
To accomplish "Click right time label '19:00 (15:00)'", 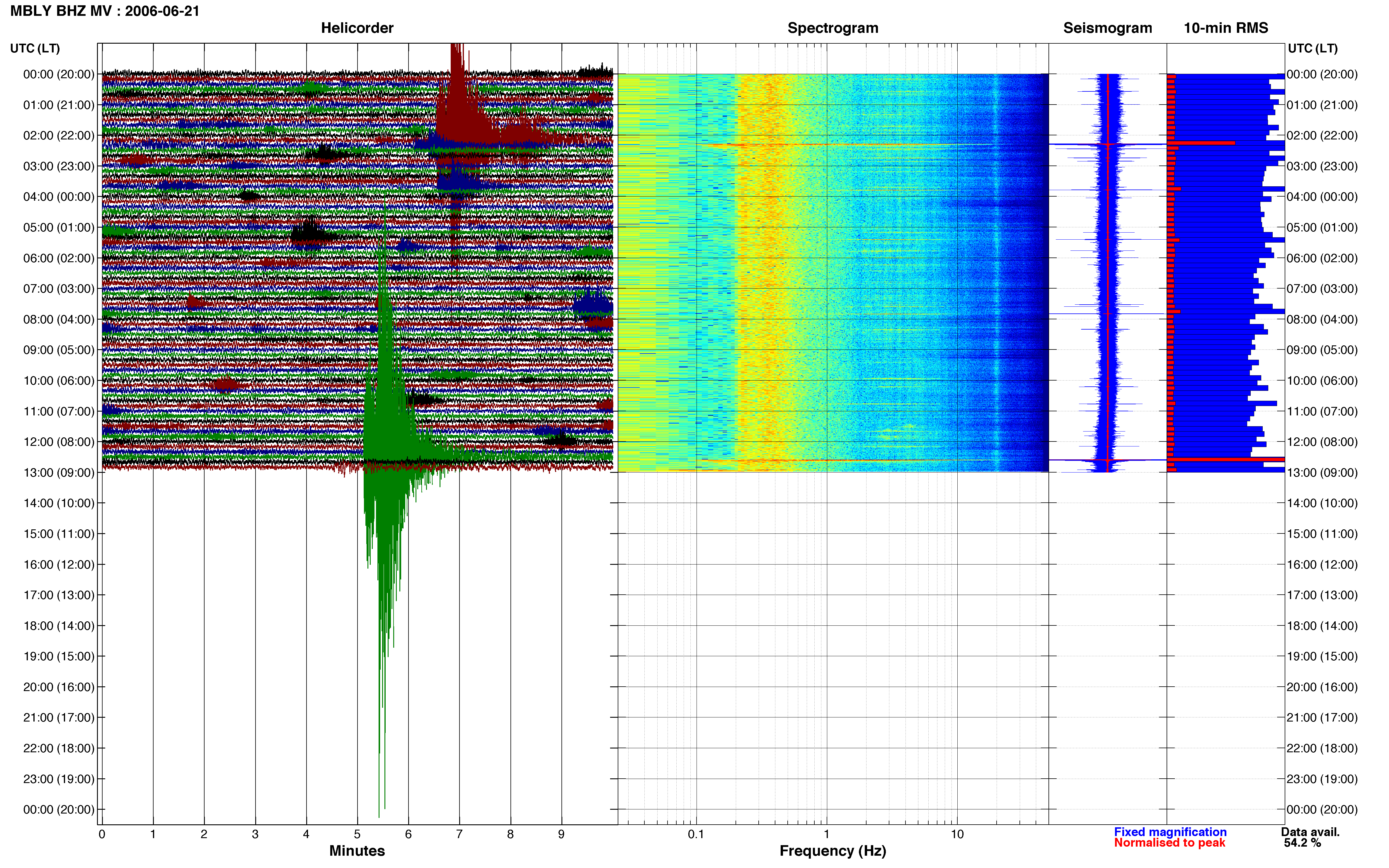I will point(1322,656).
